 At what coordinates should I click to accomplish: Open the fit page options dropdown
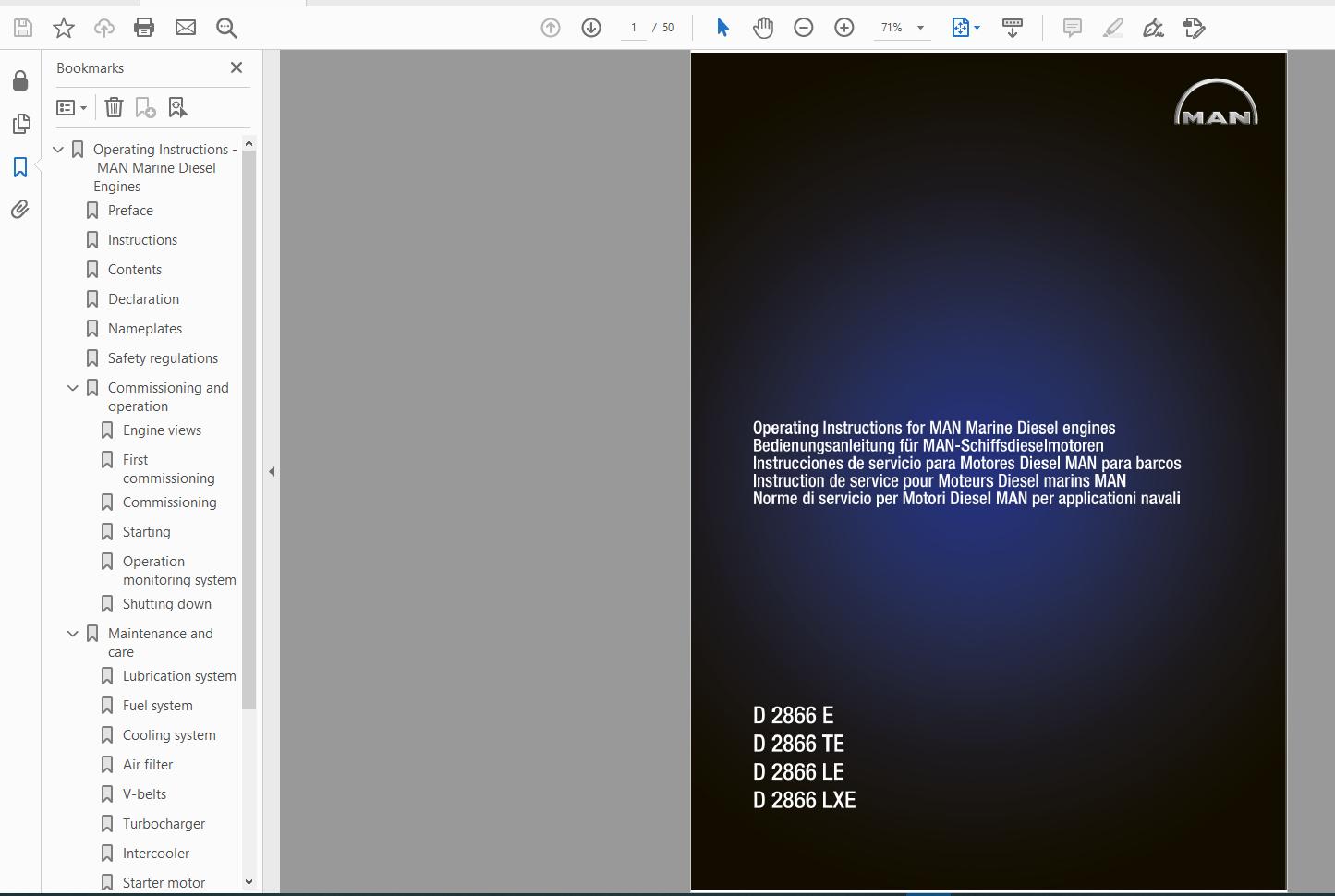[x=966, y=28]
